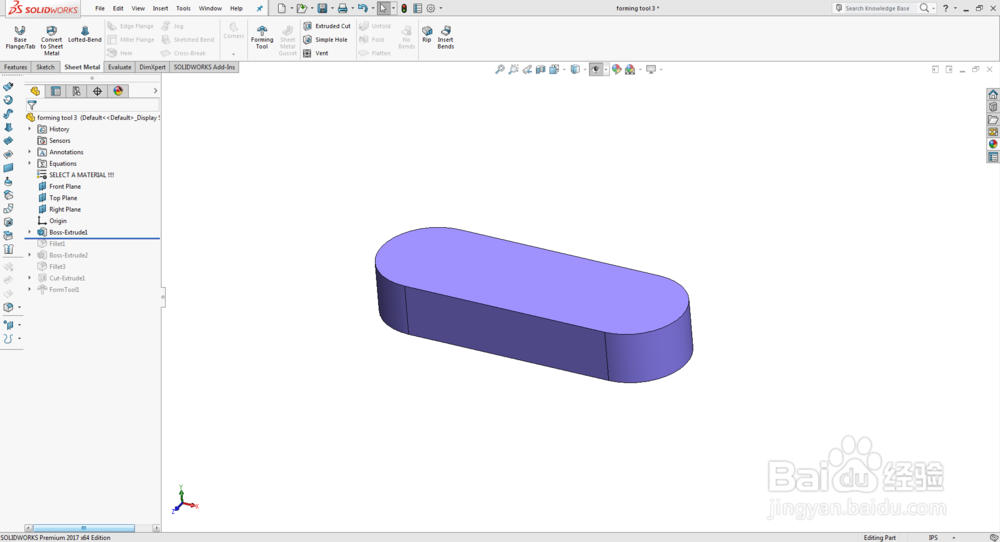Select Convert to Sheet Metal
1000x542 pixels.
click(52, 41)
